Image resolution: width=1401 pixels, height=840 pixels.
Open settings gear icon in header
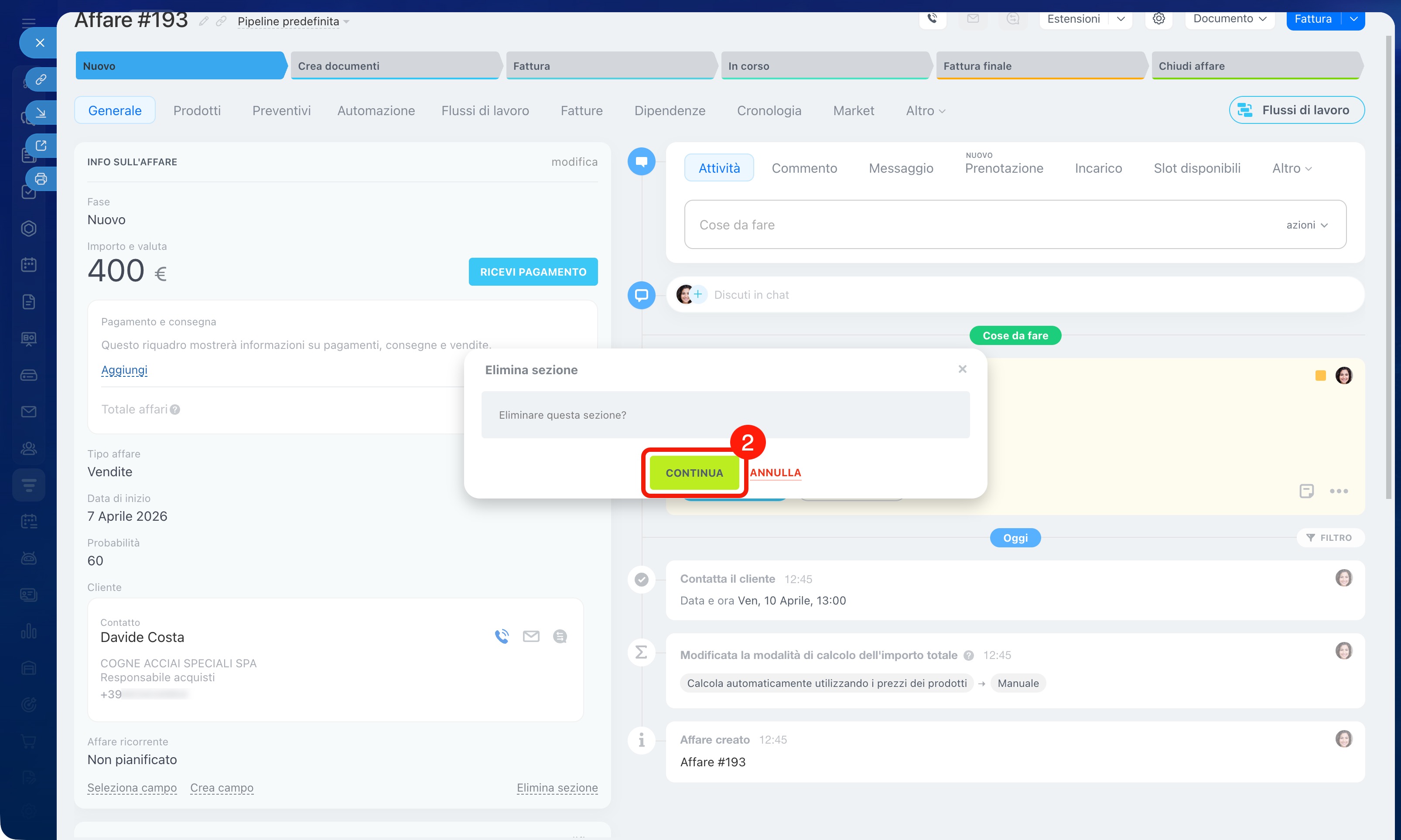point(1158,19)
